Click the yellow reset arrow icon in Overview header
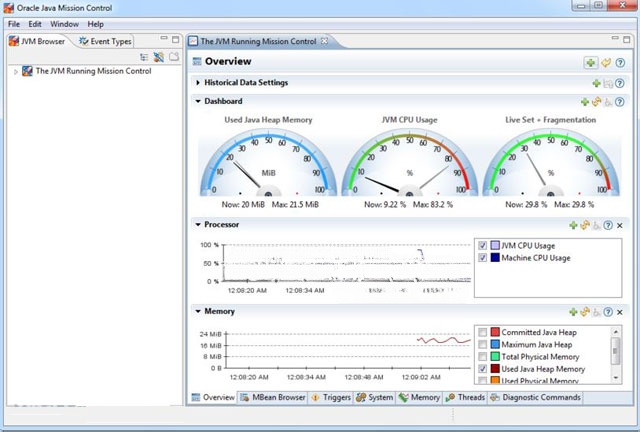This screenshot has height=432, width=640. tap(606, 62)
